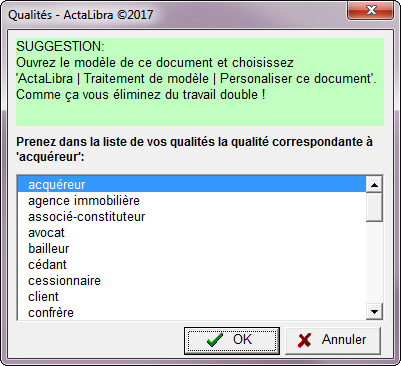The width and height of the screenshot is (401, 366).
Task: Select 'acquéreur' in the qualities list
Action: [x=192, y=184]
